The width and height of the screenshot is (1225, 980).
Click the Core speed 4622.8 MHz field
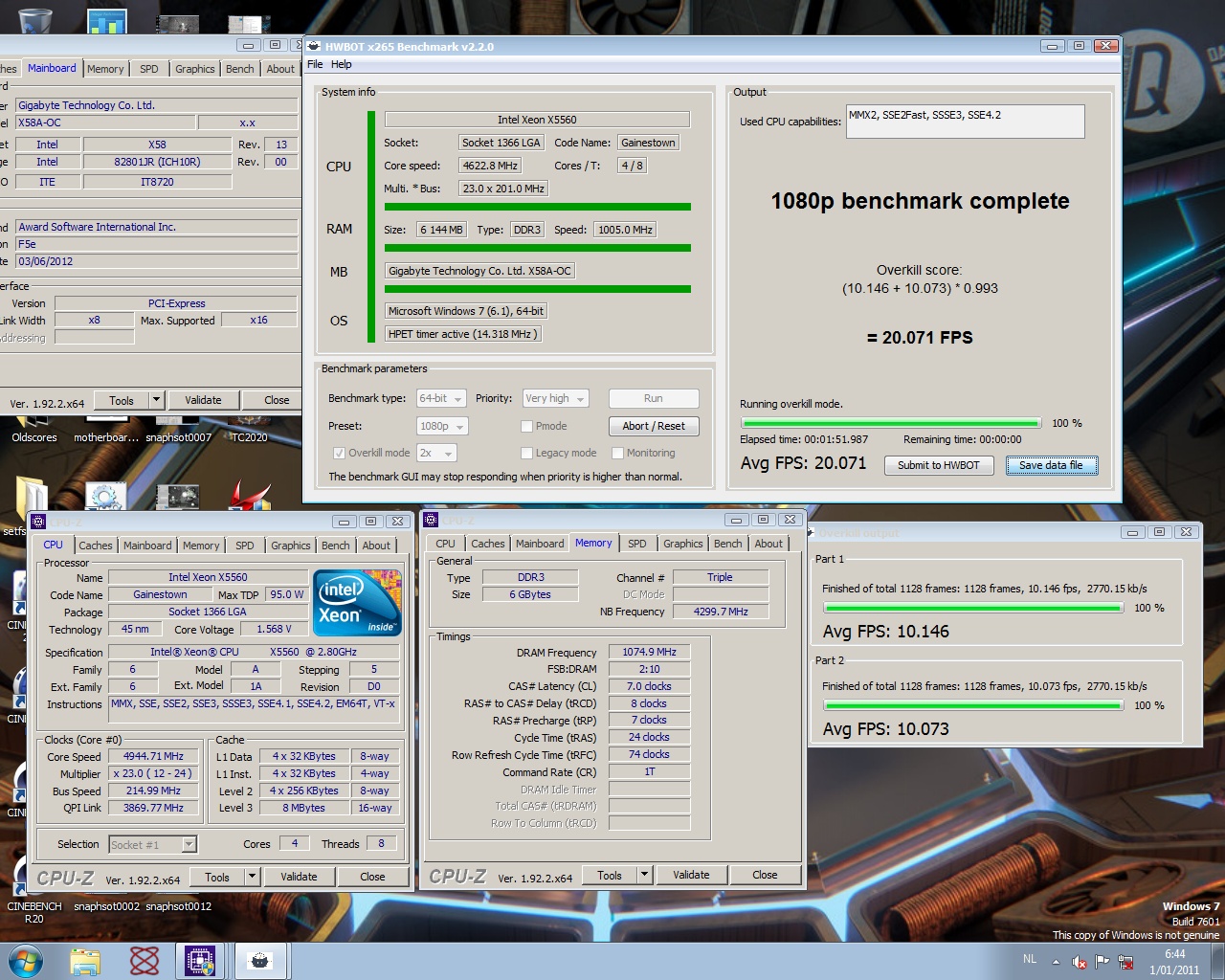pos(490,166)
